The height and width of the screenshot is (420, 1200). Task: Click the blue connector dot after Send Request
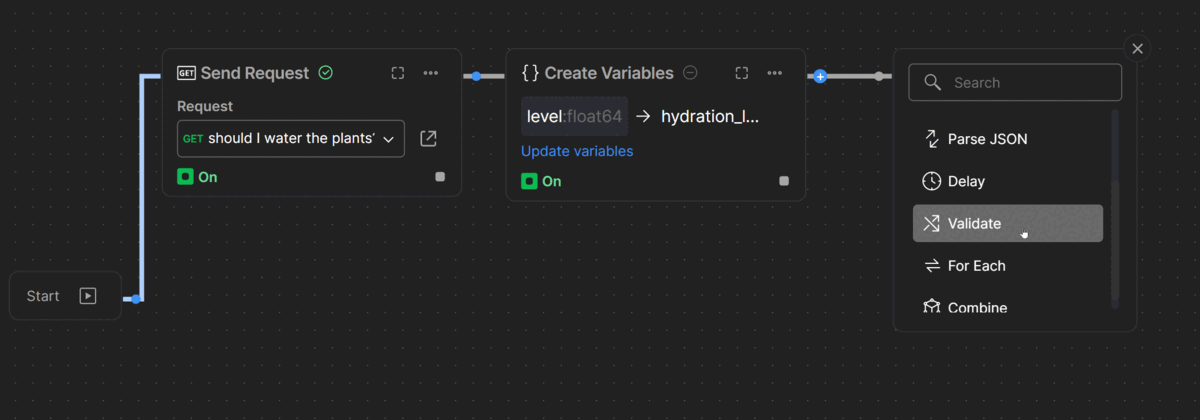tap(476, 76)
